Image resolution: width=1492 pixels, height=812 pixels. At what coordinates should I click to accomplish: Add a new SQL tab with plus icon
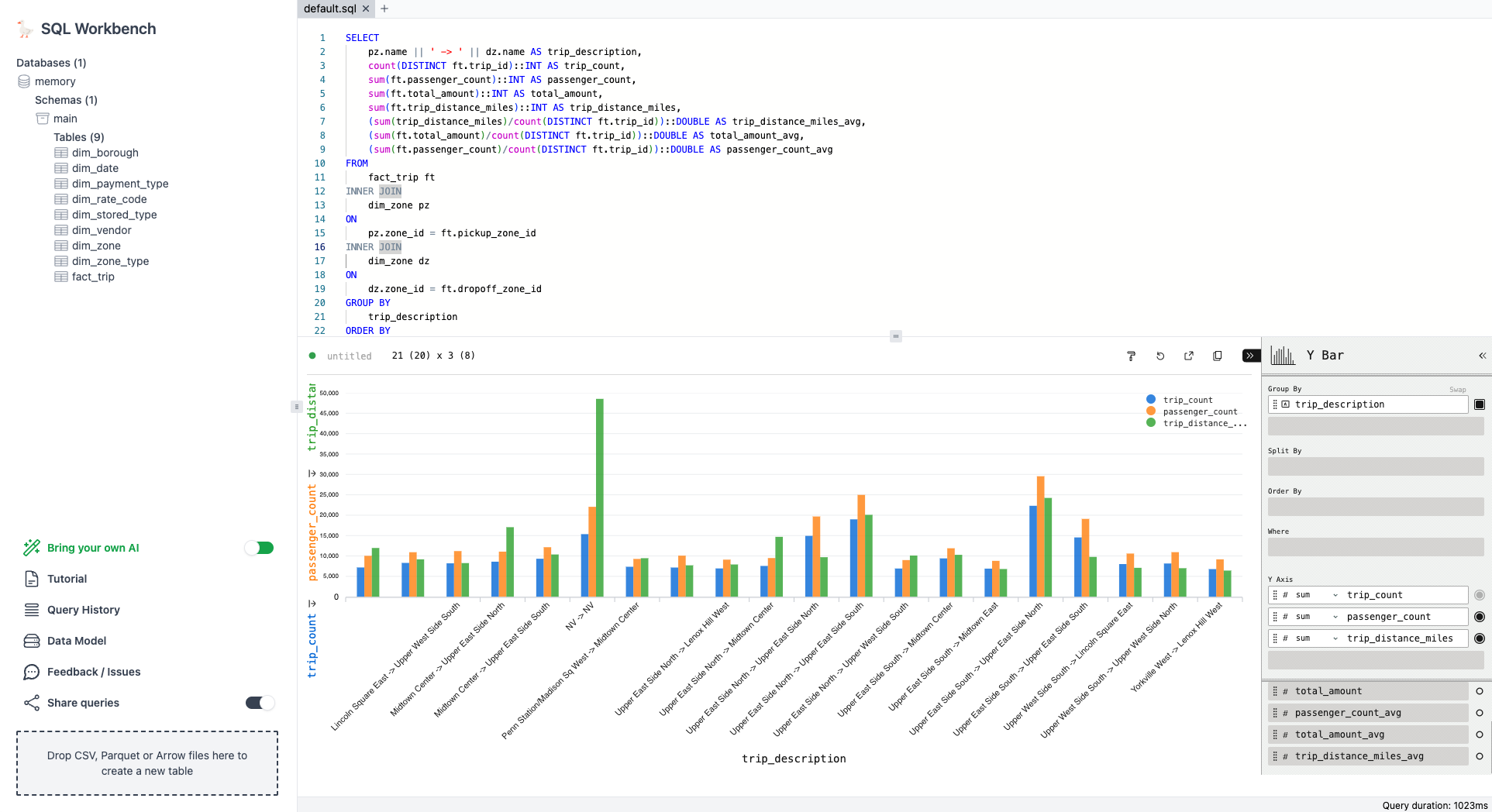click(x=384, y=9)
